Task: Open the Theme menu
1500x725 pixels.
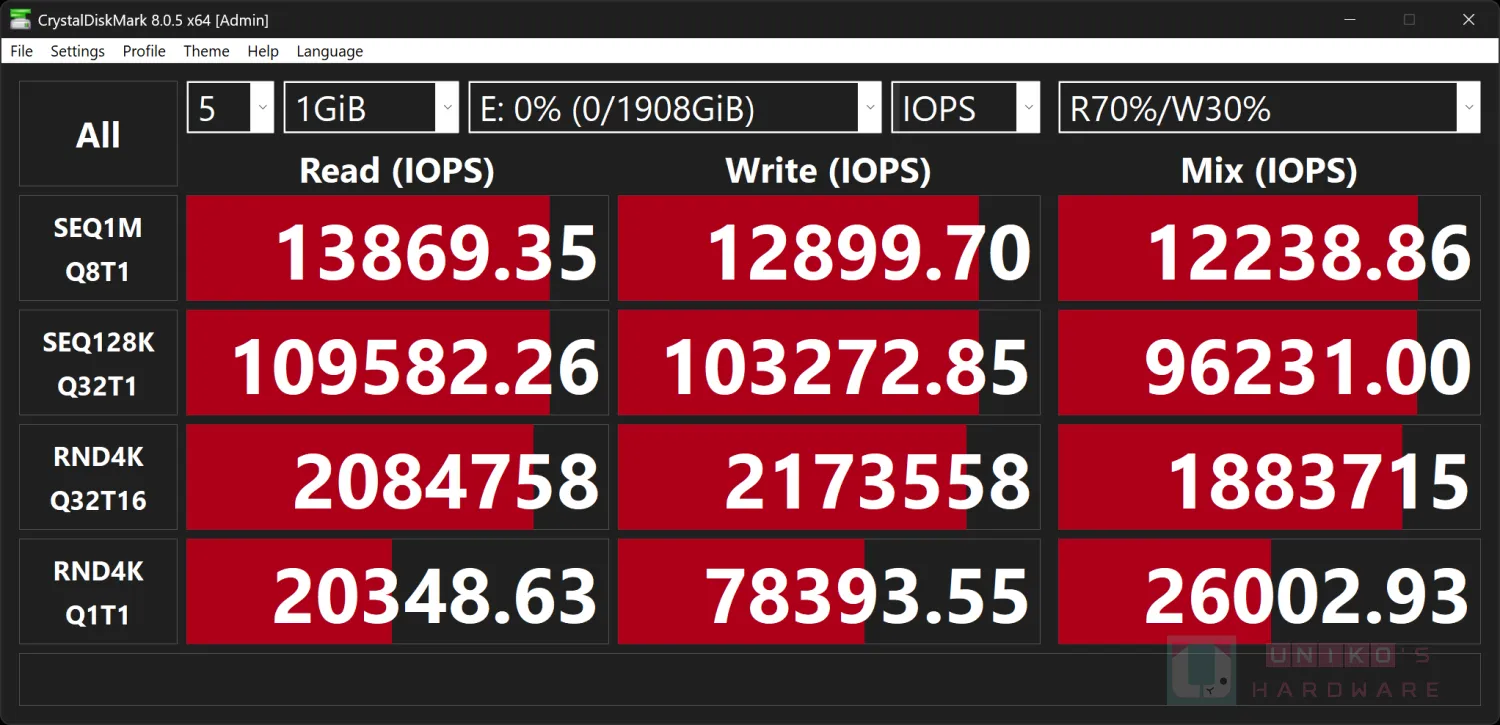Action: (206, 51)
